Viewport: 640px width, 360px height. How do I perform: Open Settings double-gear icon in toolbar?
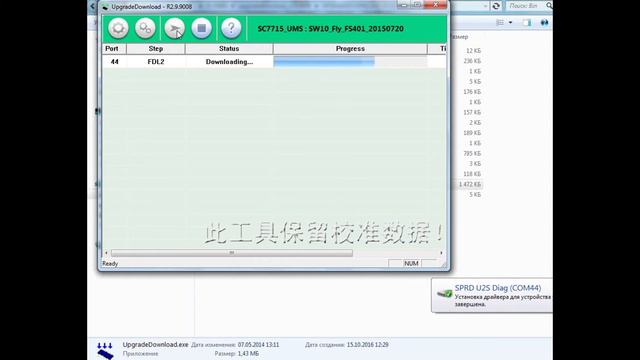(x=145, y=28)
